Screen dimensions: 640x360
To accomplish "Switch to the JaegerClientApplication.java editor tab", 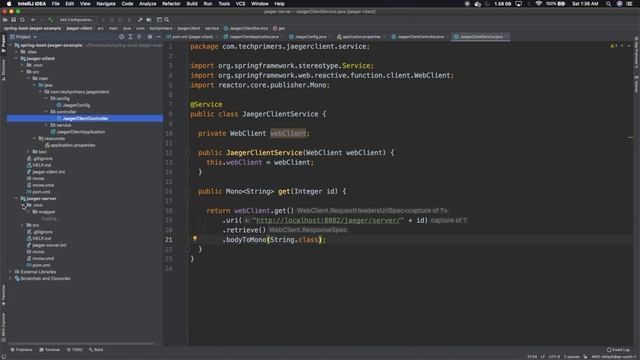I will (x=253, y=37).
